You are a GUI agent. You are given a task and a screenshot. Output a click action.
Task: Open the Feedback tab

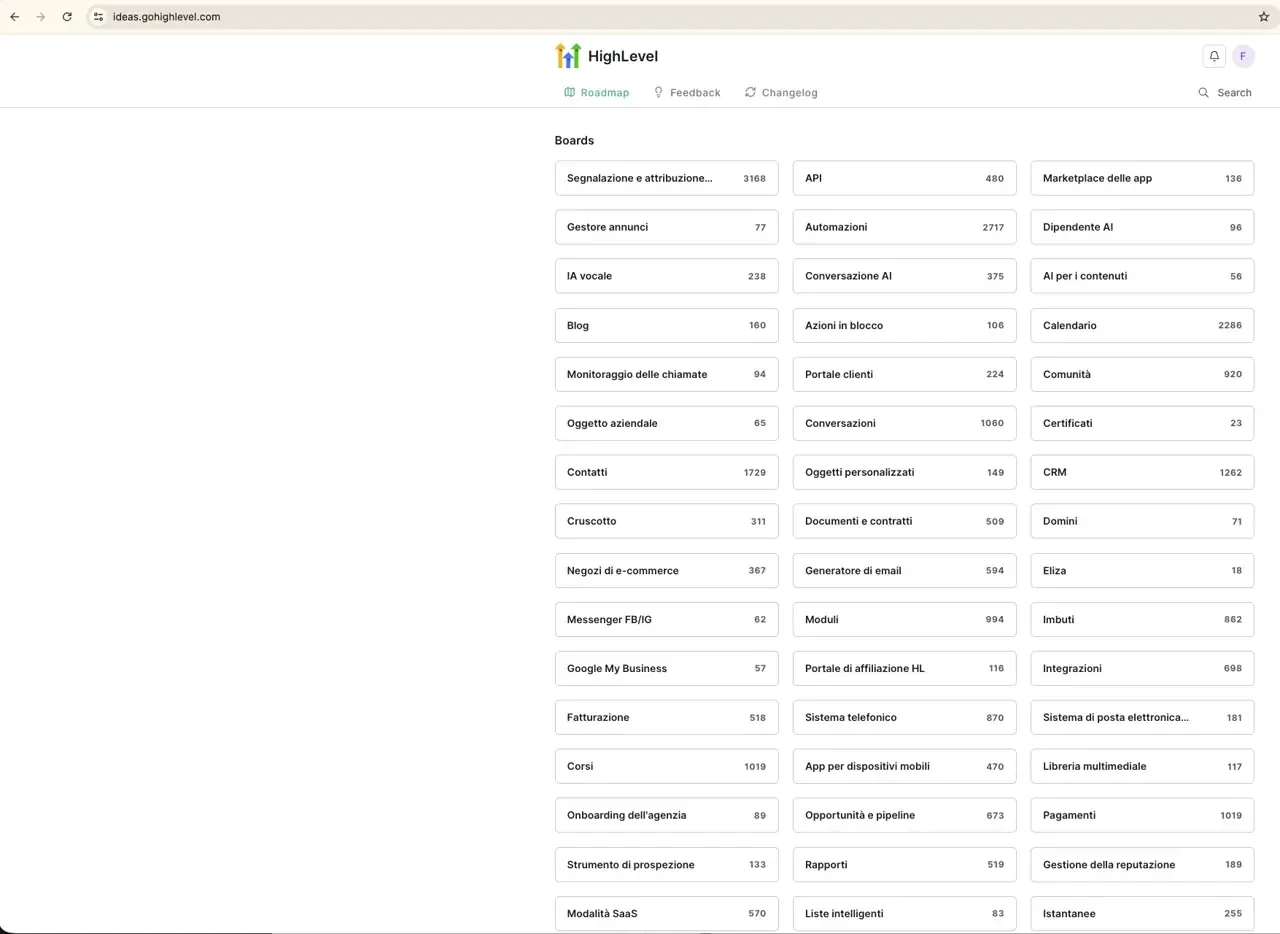[x=687, y=92]
